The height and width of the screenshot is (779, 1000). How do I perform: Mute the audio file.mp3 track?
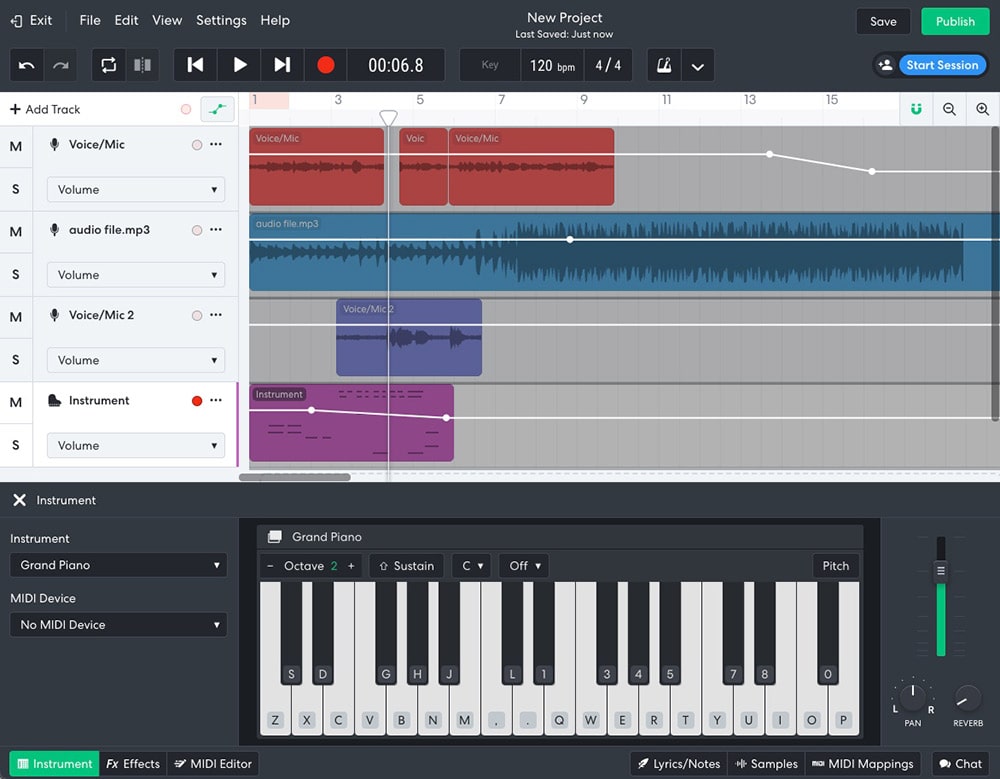pyautogui.click(x=16, y=230)
